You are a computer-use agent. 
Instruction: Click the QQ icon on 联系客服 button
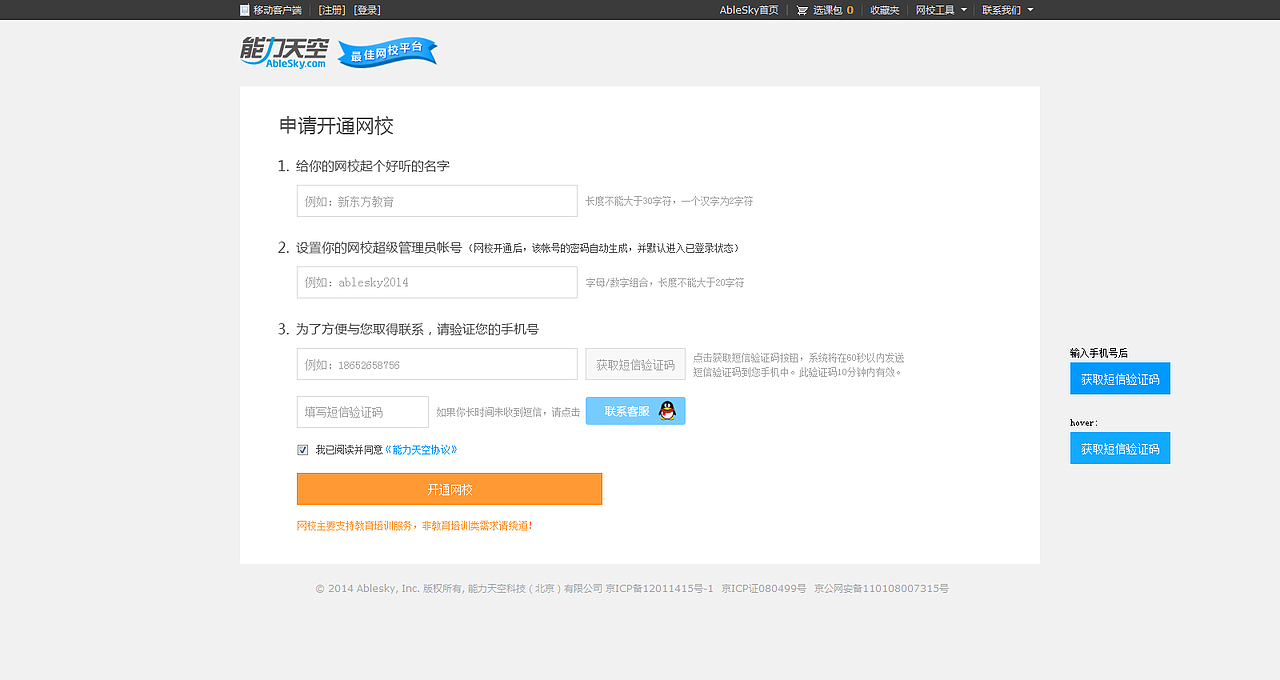[665, 410]
